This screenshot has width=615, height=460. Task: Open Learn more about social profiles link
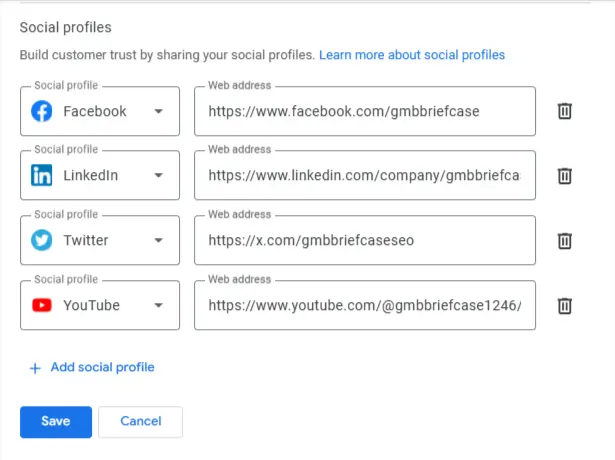point(412,55)
